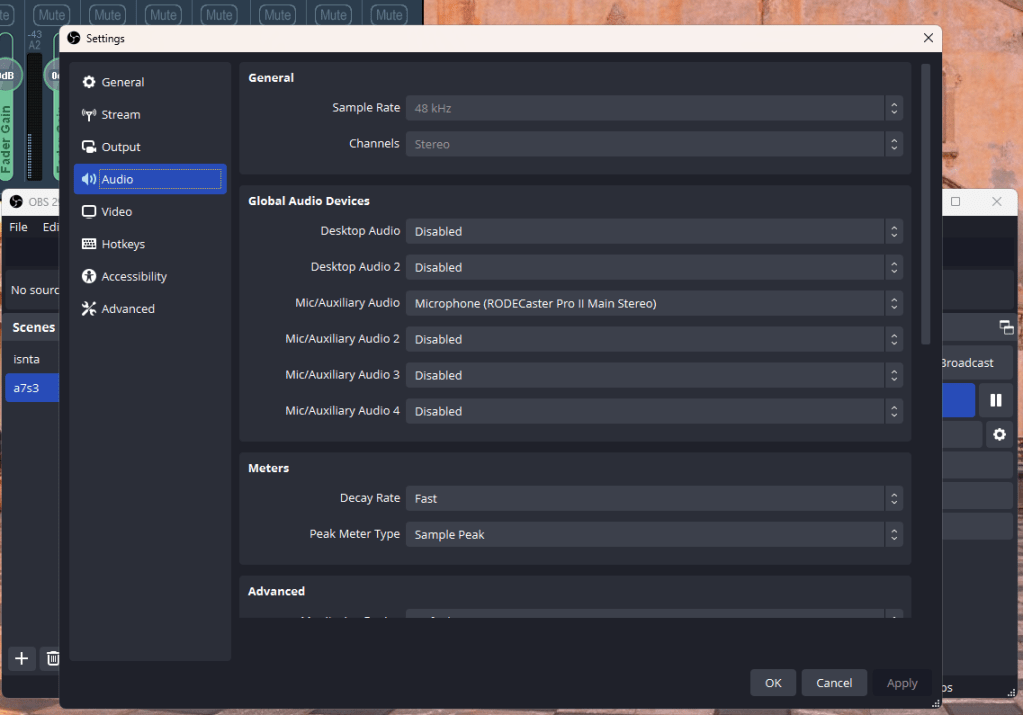This screenshot has width=1023, height=715.
Task: Adjust the Fader Gain slider knob
Action: coord(8,75)
